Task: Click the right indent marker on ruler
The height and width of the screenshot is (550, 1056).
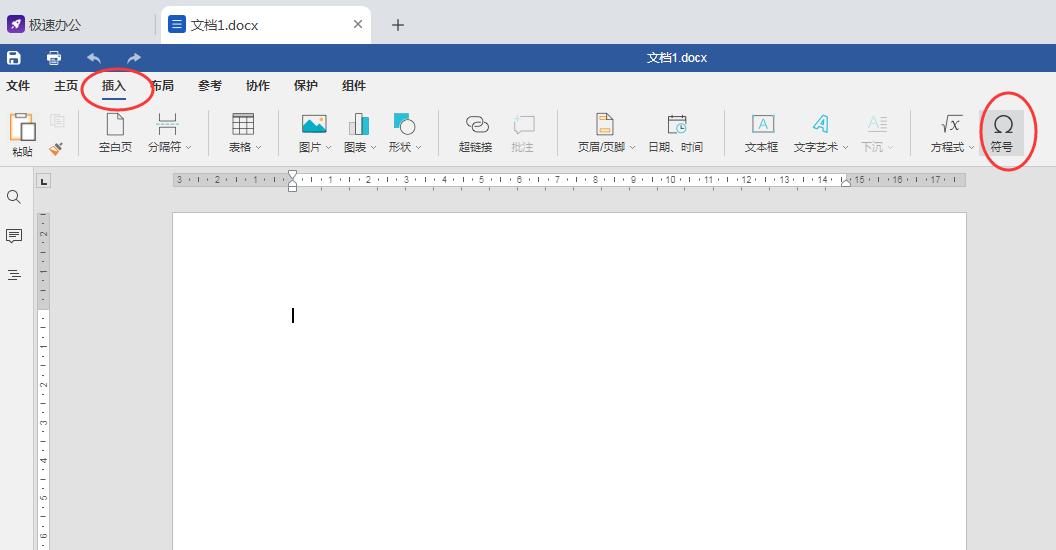Action: point(846,181)
